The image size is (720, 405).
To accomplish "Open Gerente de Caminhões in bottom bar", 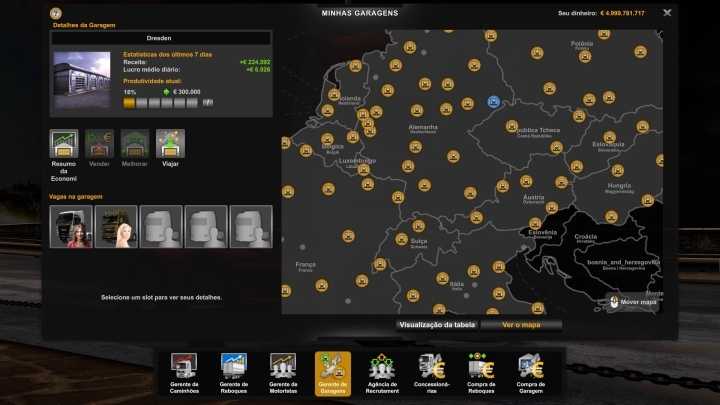I will pos(184,373).
